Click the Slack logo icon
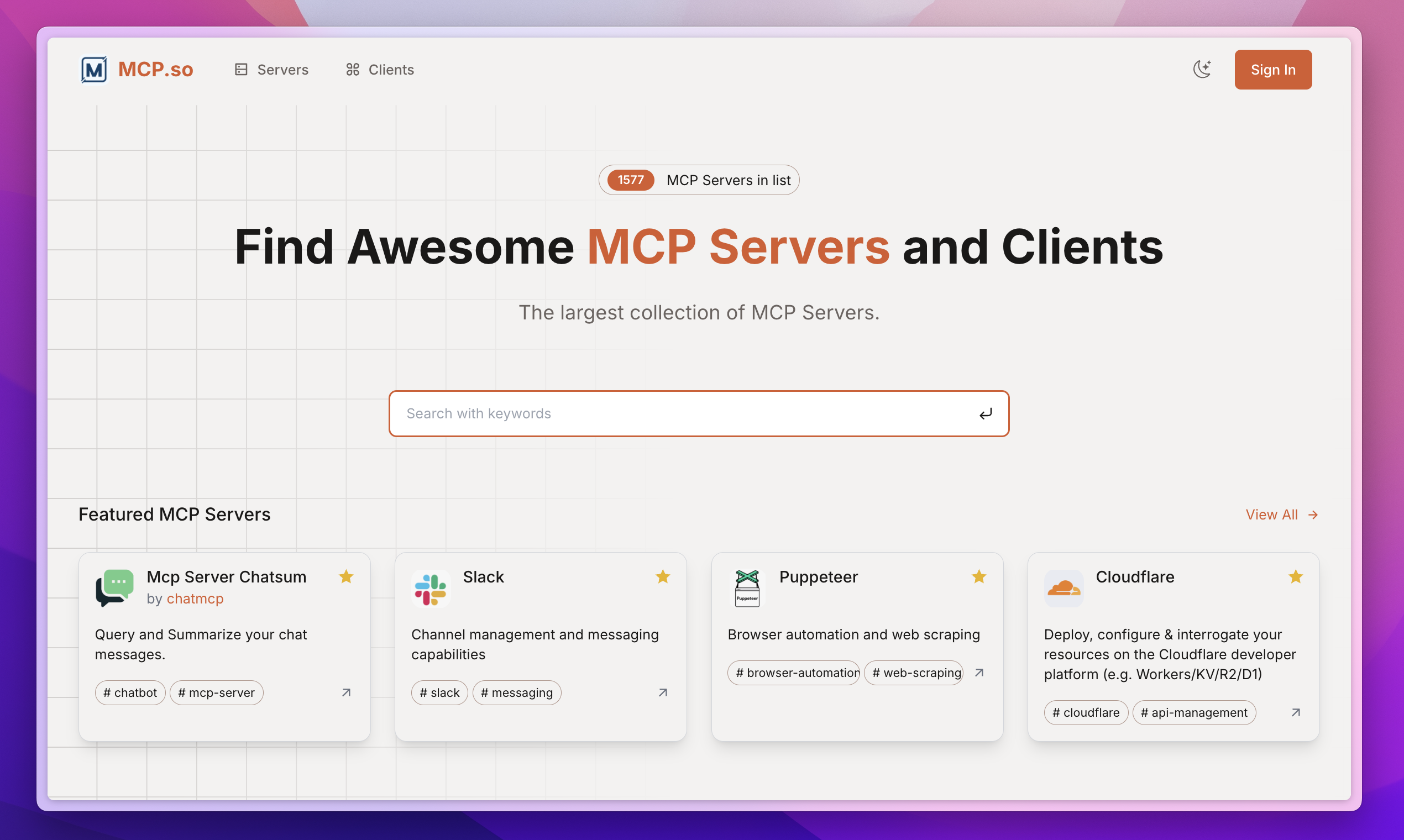Viewport: 1404px width, 840px height. pyautogui.click(x=431, y=589)
